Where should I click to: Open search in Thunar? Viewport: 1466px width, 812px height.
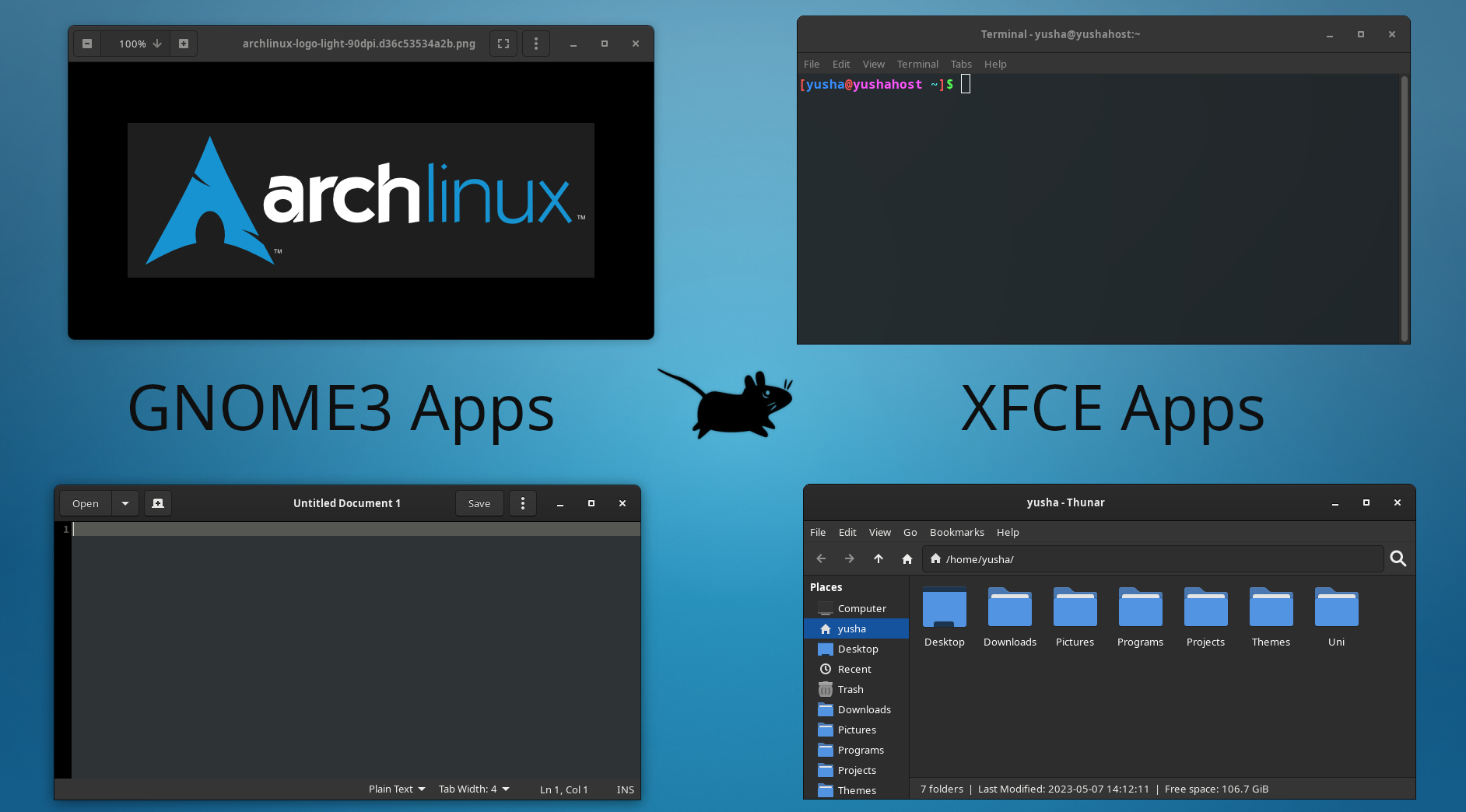click(x=1398, y=558)
